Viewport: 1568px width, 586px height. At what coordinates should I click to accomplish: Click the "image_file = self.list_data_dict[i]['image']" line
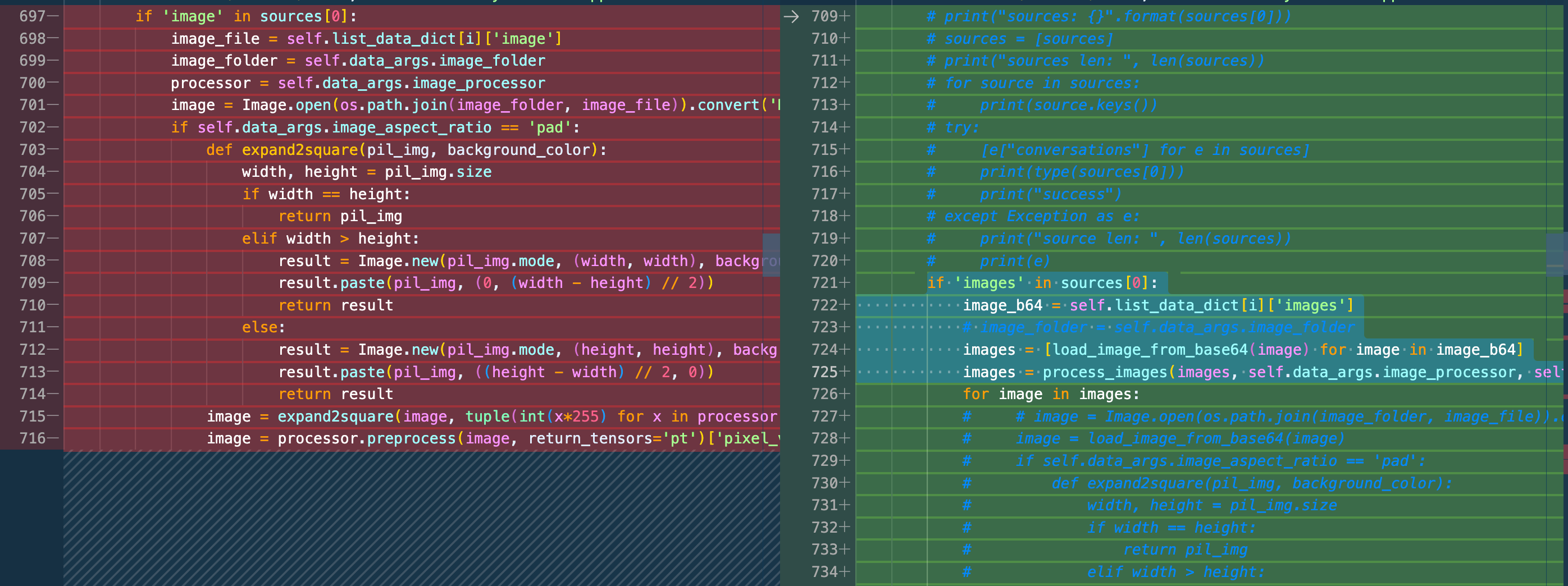(x=366, y=39)
